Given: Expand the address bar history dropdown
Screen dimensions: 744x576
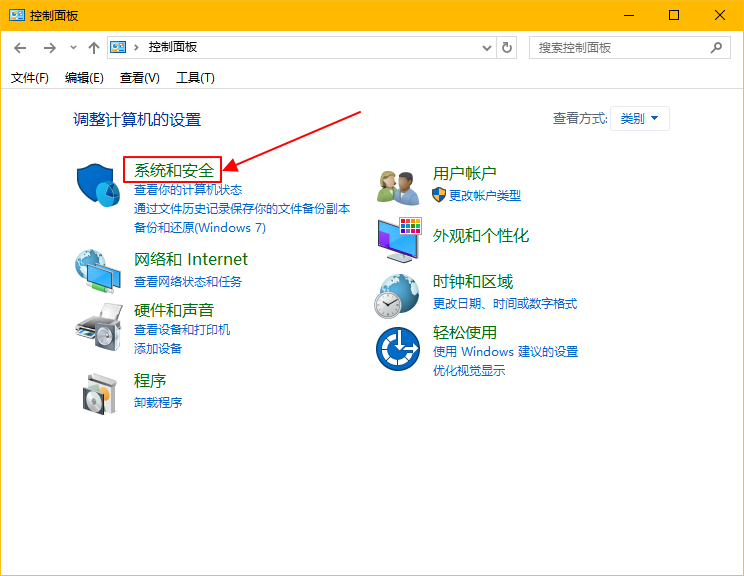Looking at the screenshot, I should (487, 47).
